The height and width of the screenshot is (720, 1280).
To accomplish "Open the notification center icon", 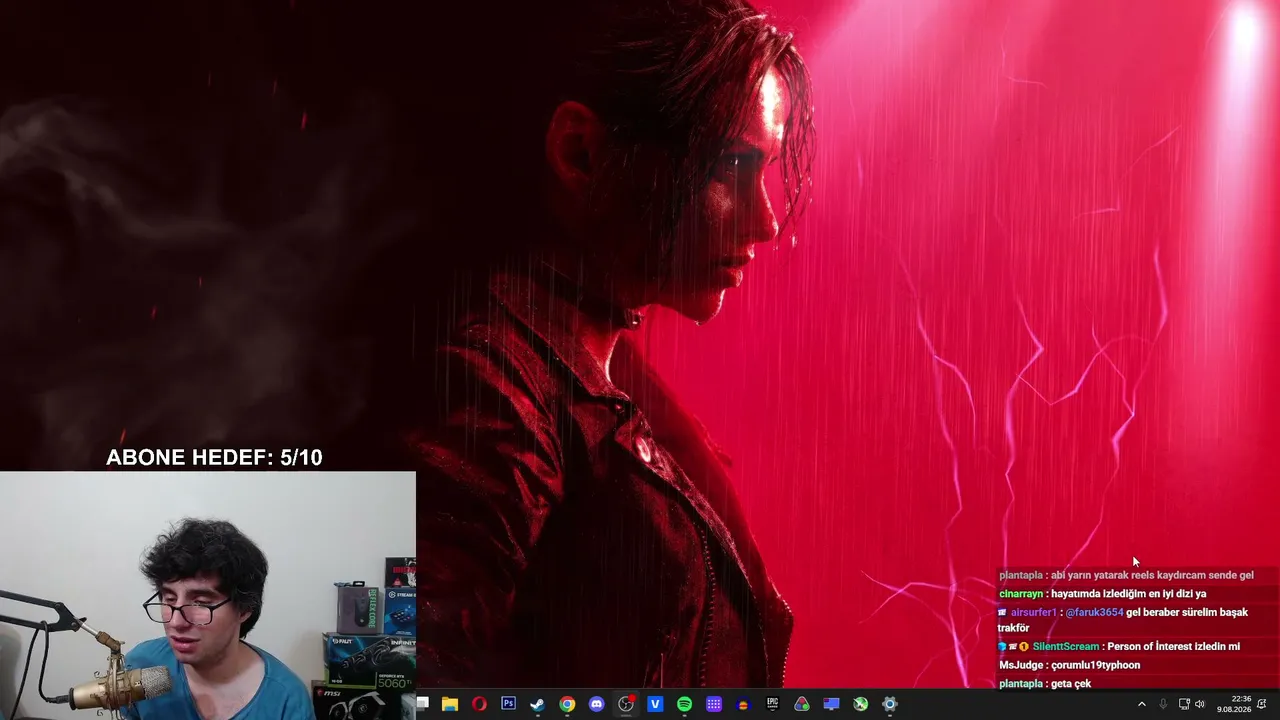I will (1262, 704).
